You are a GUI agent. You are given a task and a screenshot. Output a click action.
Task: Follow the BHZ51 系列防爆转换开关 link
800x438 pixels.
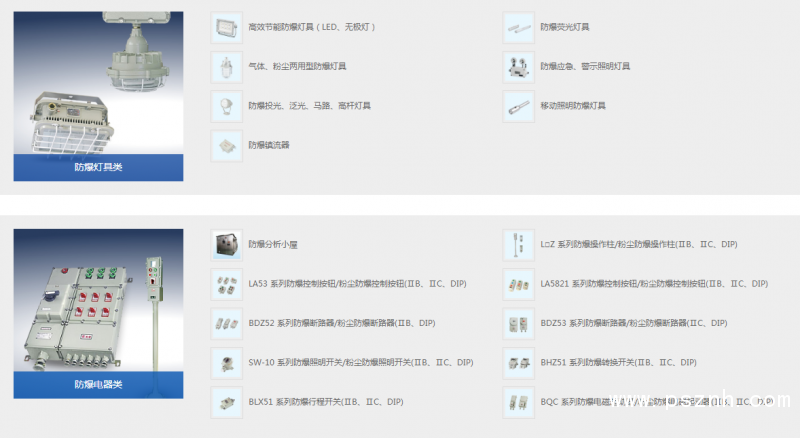tap(618, 362)
